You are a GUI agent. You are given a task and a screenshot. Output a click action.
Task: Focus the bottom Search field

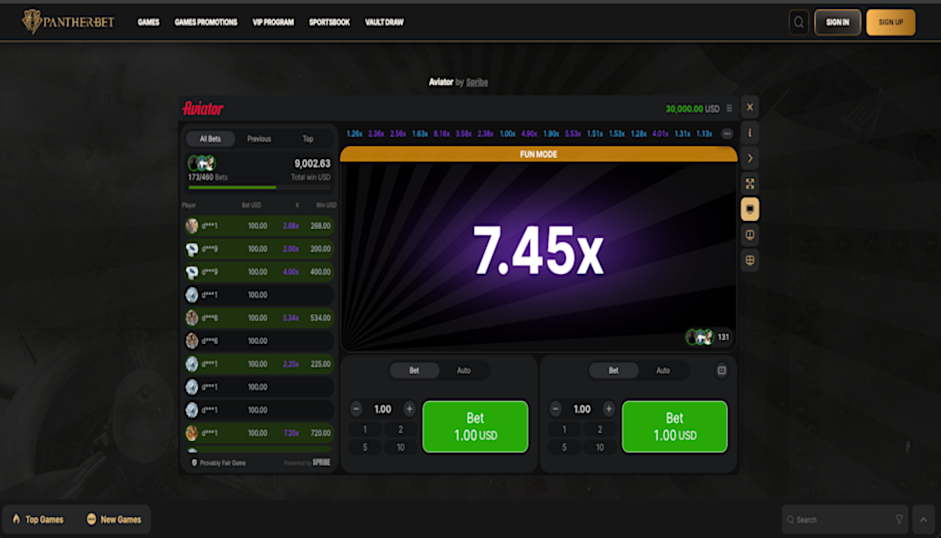click(x=844, y=519)
